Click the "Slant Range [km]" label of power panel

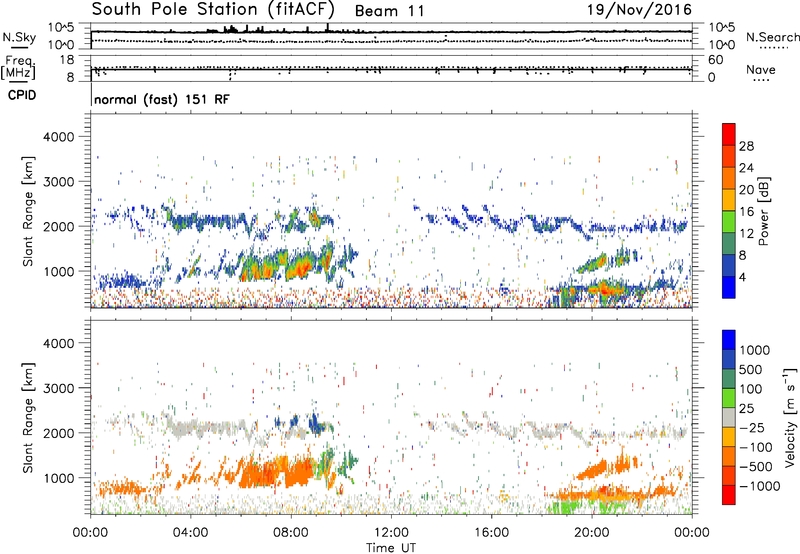(28, 211)
